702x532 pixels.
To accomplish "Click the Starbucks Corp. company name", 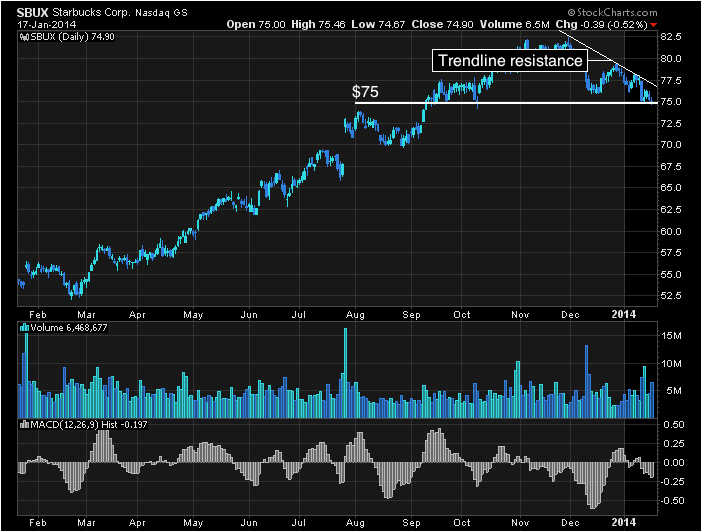I will pos(91,13).
